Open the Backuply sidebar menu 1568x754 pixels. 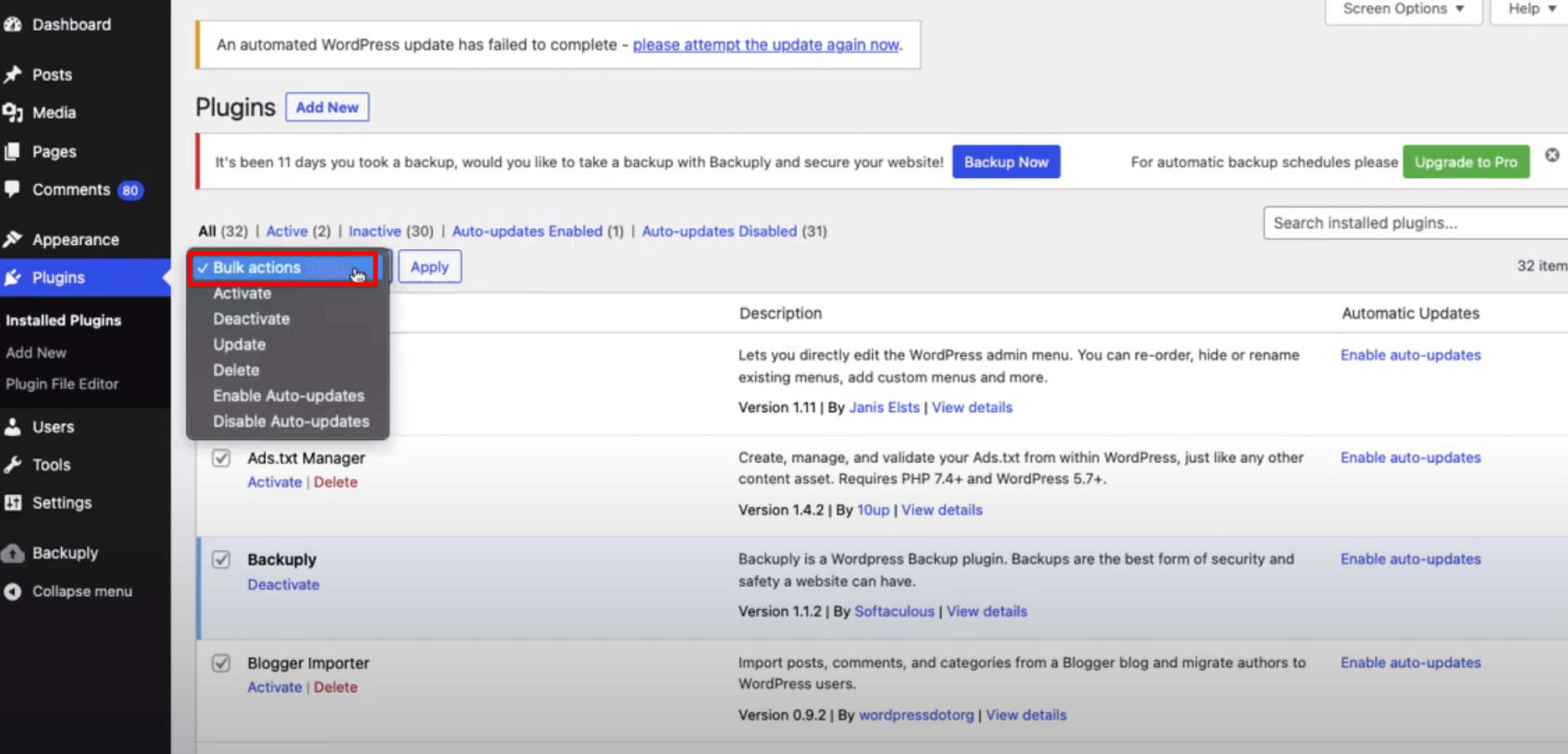(x=65, y=553)
